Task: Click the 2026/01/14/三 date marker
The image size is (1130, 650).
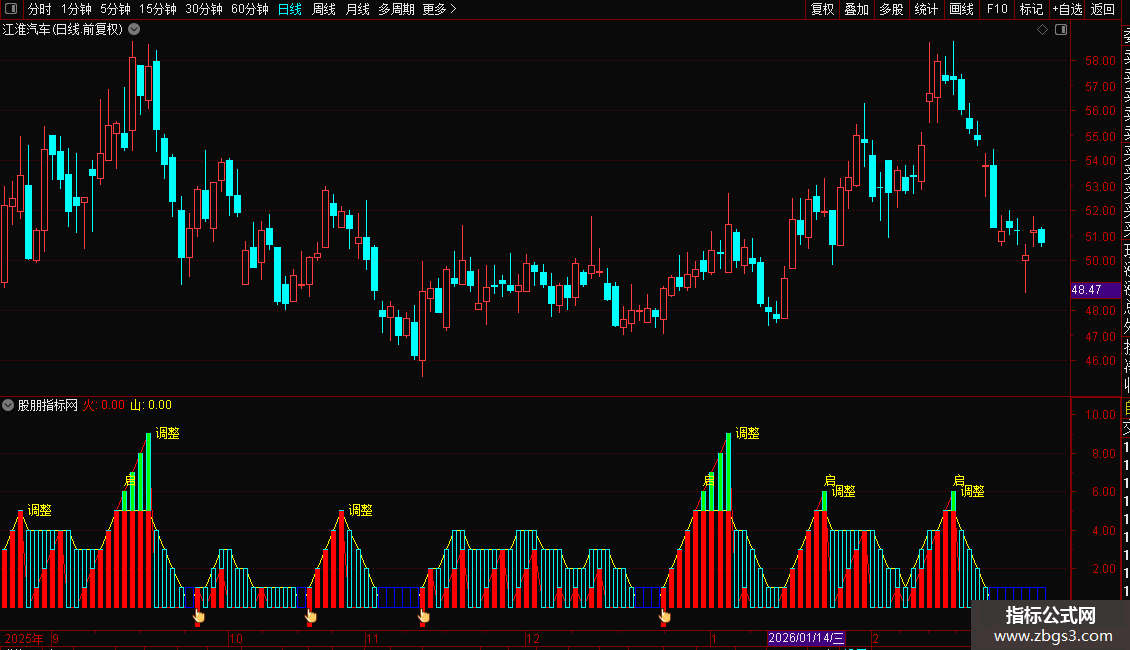Action: click(x=806, y=638)
